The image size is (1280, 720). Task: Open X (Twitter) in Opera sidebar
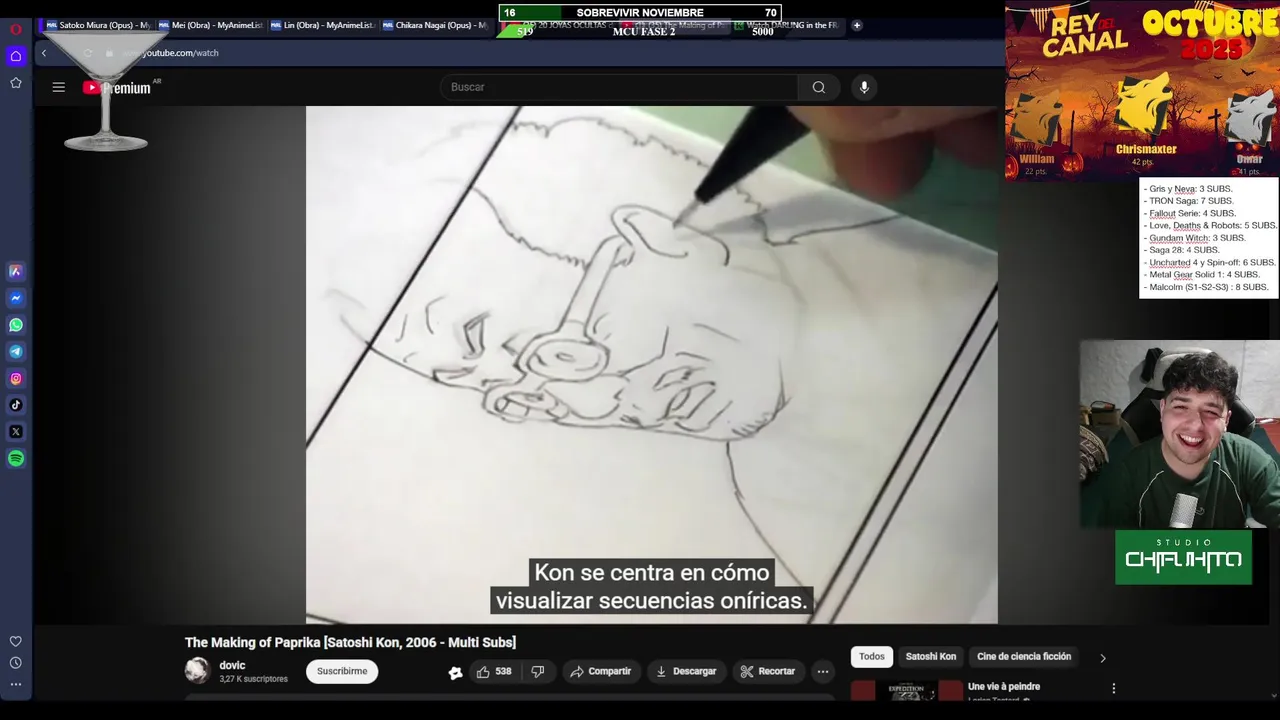pyautogui.click(x=16, y=432)
